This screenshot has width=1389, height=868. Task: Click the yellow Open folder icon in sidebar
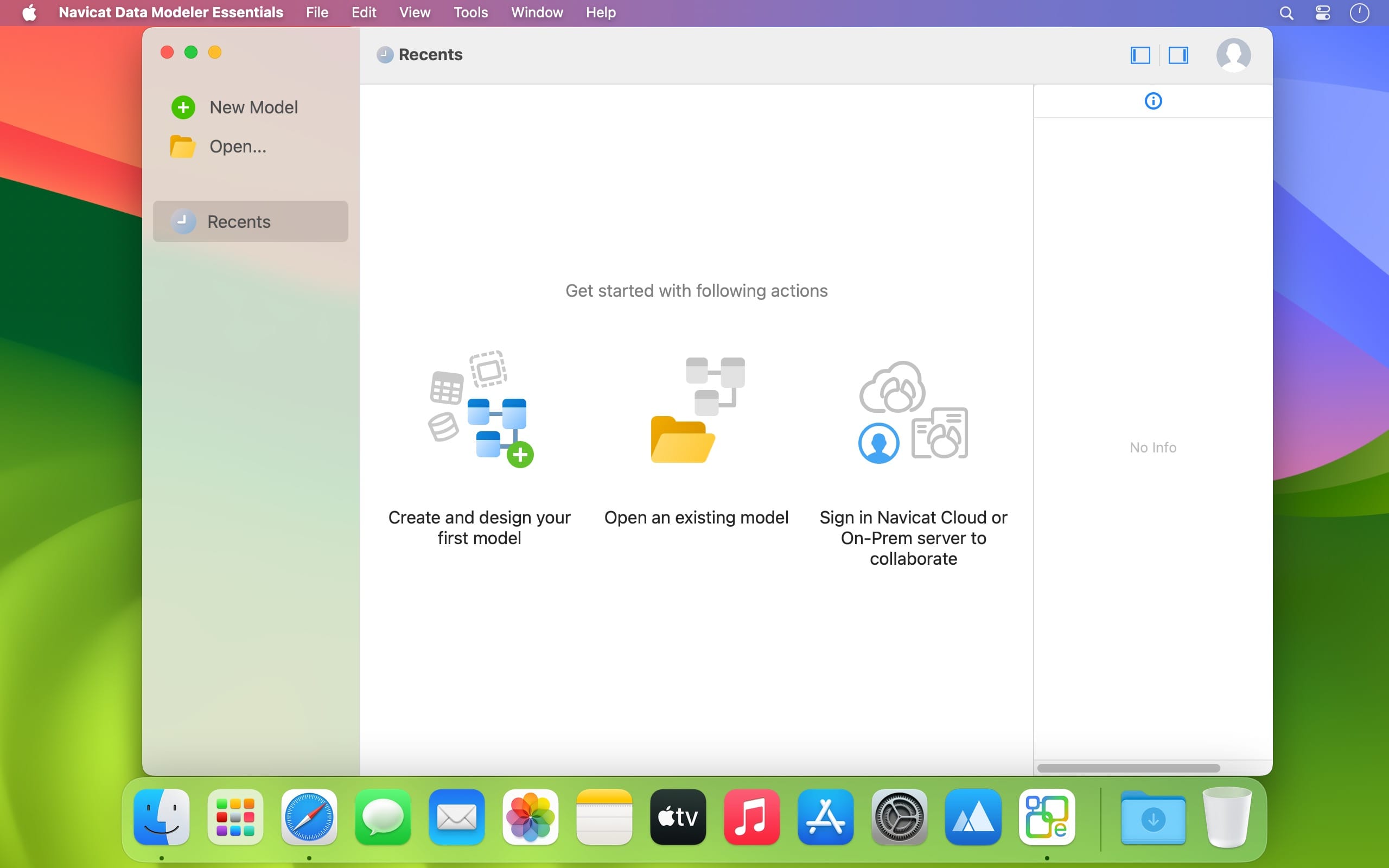pos(182,146)
